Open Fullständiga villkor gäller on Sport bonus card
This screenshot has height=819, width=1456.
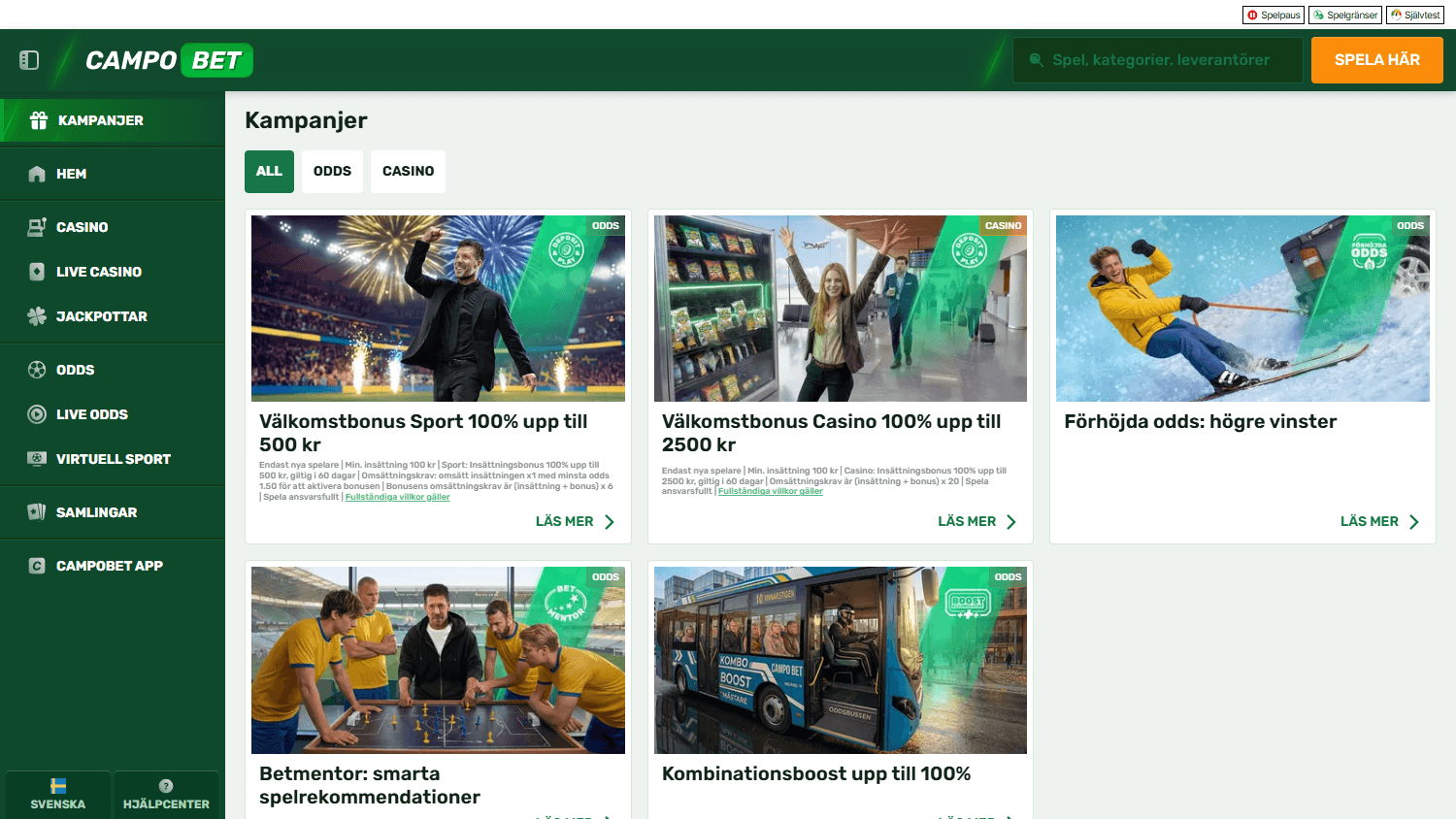[398, 497]
